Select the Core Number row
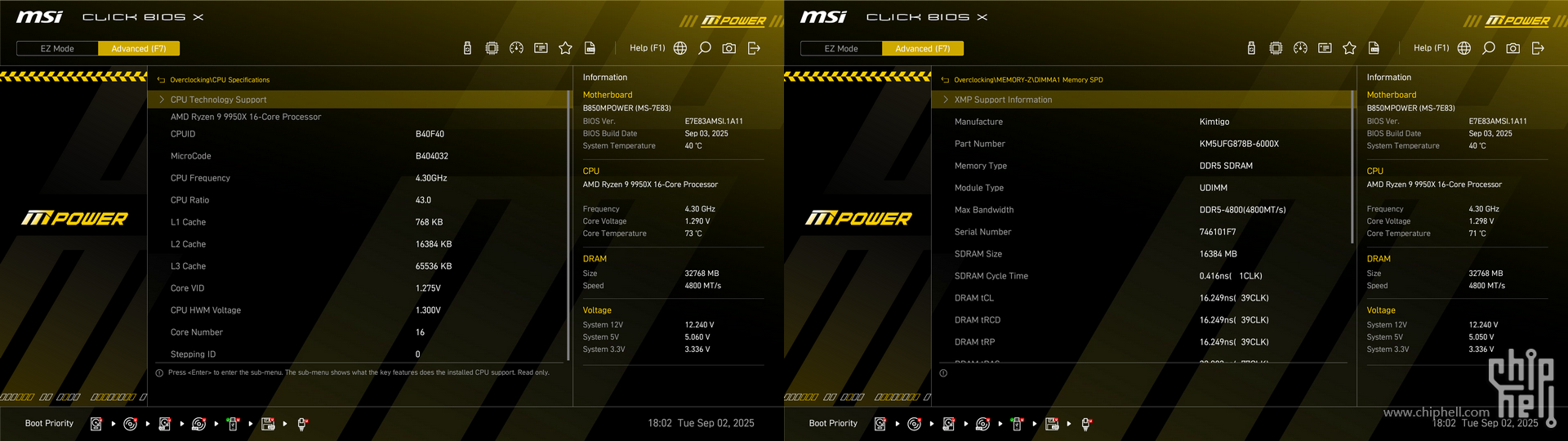1568x441 pixels. pos(358,332)
